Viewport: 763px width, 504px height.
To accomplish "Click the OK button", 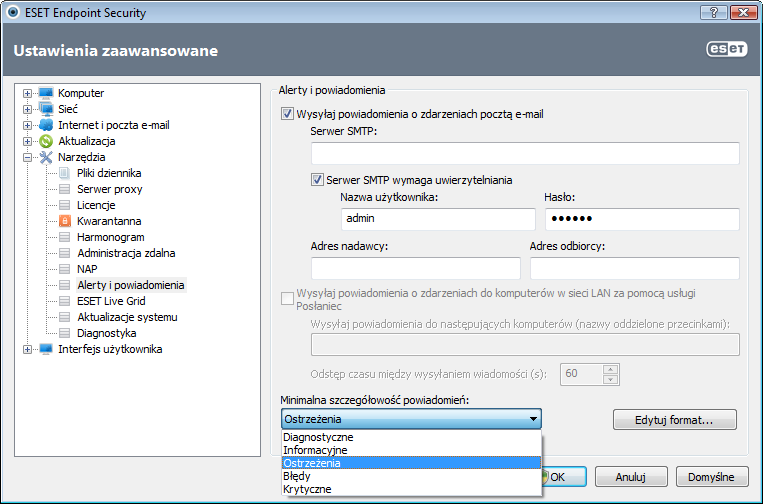I will coord(563,477).
